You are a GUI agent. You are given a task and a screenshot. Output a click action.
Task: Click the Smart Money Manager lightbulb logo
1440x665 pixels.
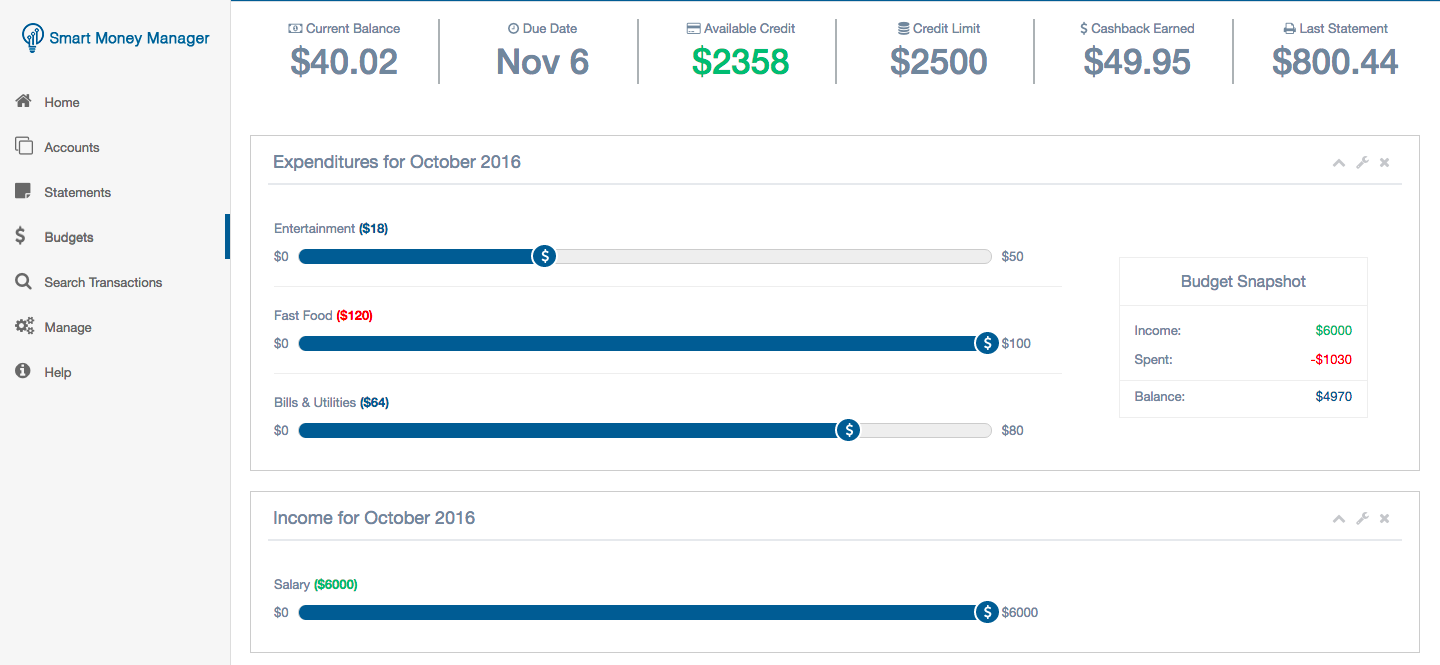33,38
